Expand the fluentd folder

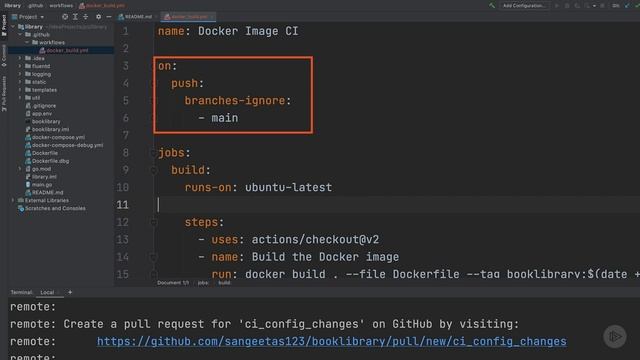[x=20, y=66]
